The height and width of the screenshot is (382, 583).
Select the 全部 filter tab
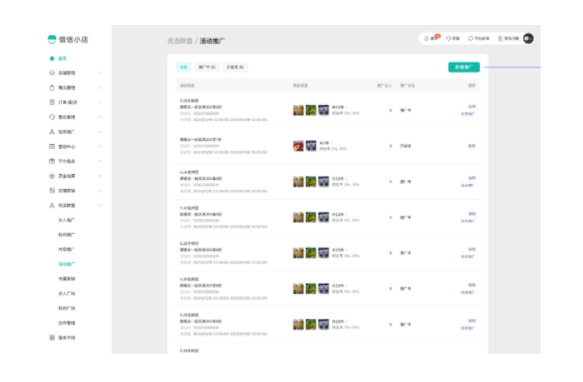pos(184,67)
